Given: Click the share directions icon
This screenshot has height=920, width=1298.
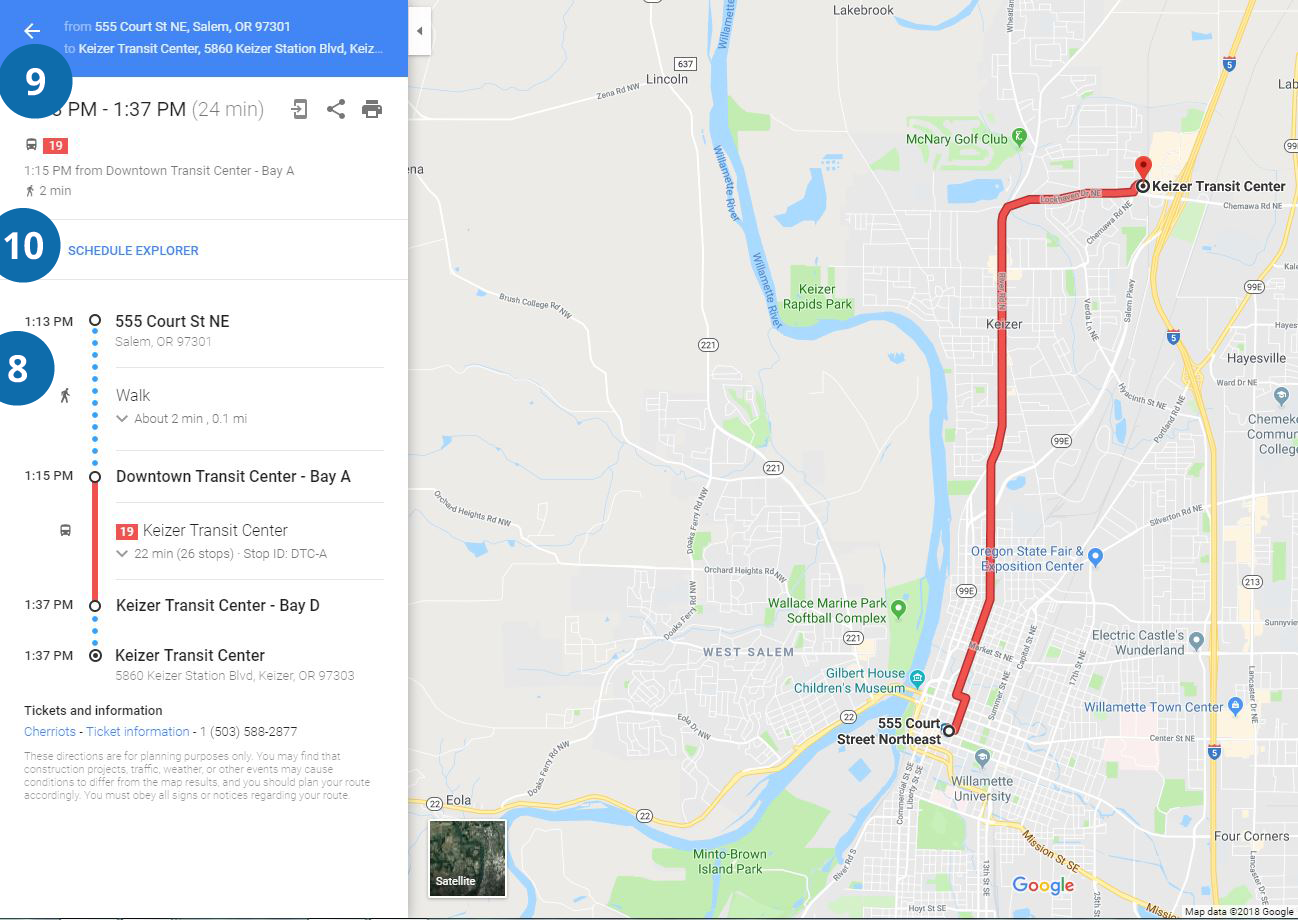Looking at the screenshot, I should 336,109.
